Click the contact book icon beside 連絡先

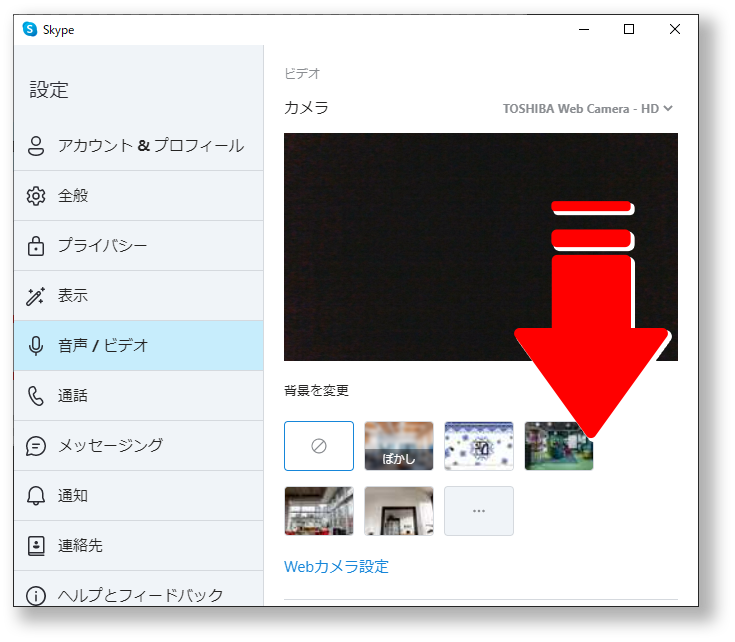[36, 546]
